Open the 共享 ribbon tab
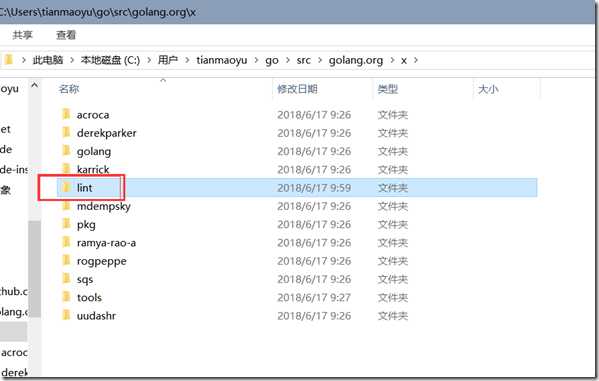 tap(23, 35)
